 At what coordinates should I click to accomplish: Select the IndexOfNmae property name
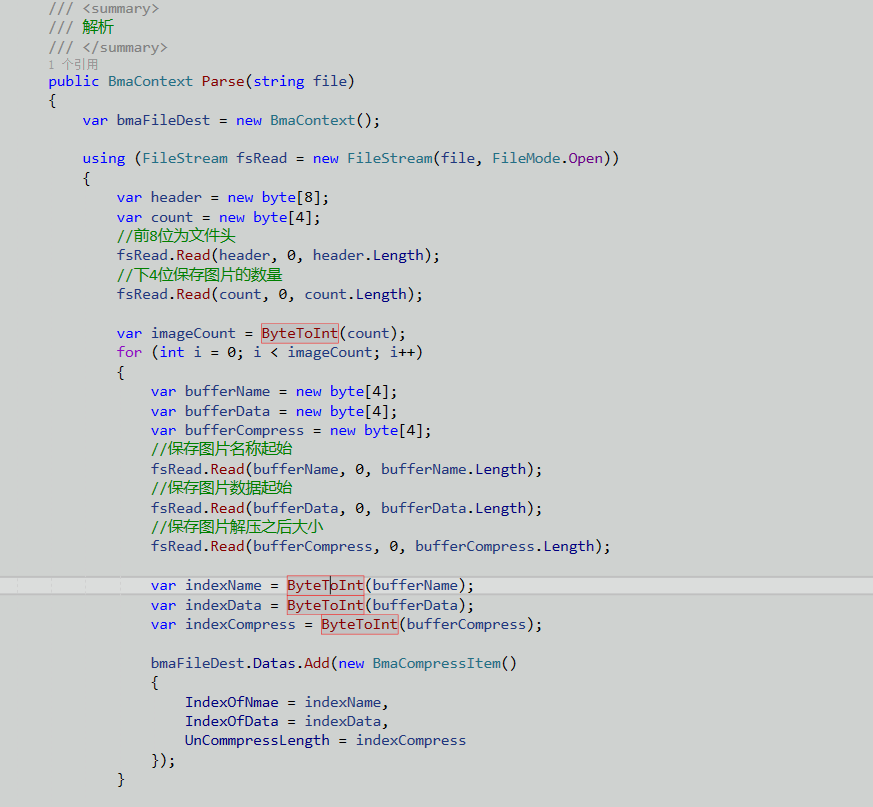click(x=232, y=702)
